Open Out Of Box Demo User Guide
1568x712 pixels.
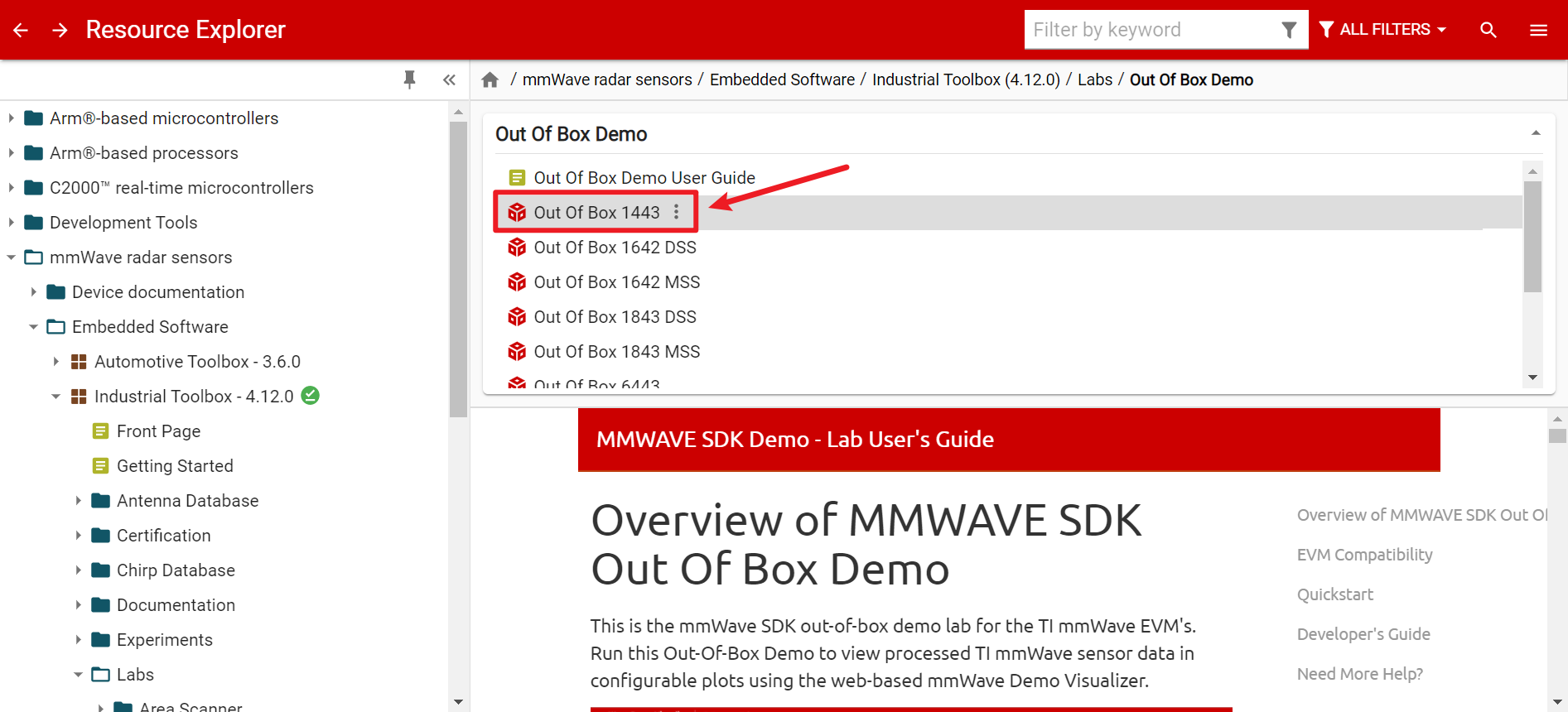644,177
